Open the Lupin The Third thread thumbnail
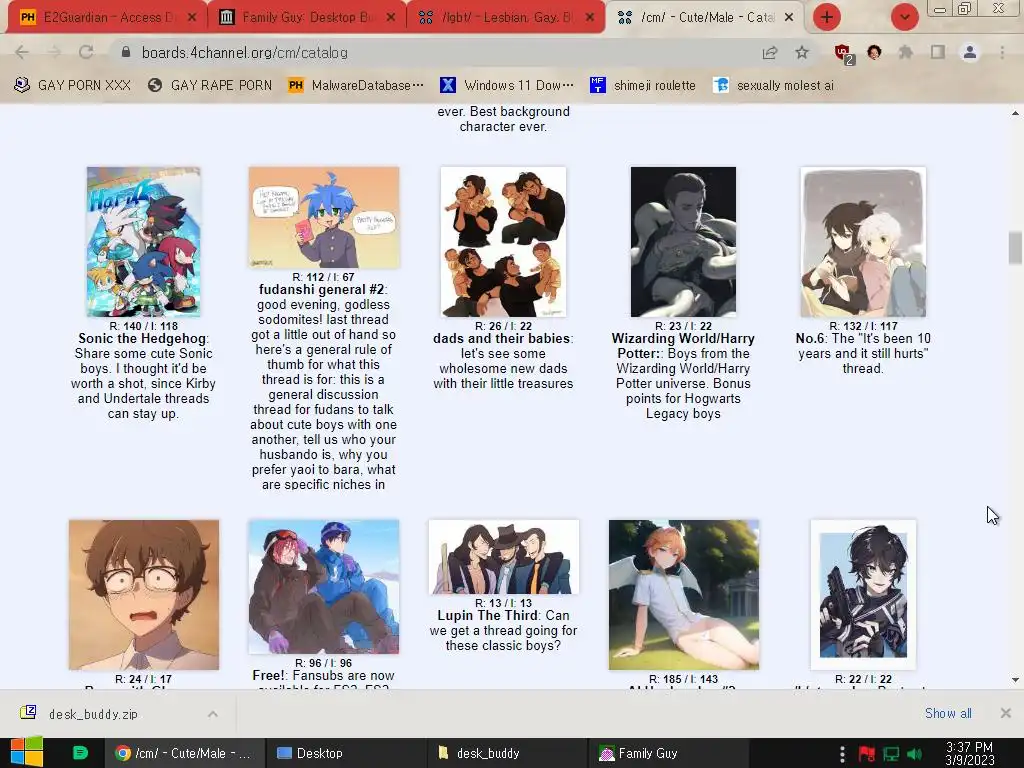 (x=504, y=557)
